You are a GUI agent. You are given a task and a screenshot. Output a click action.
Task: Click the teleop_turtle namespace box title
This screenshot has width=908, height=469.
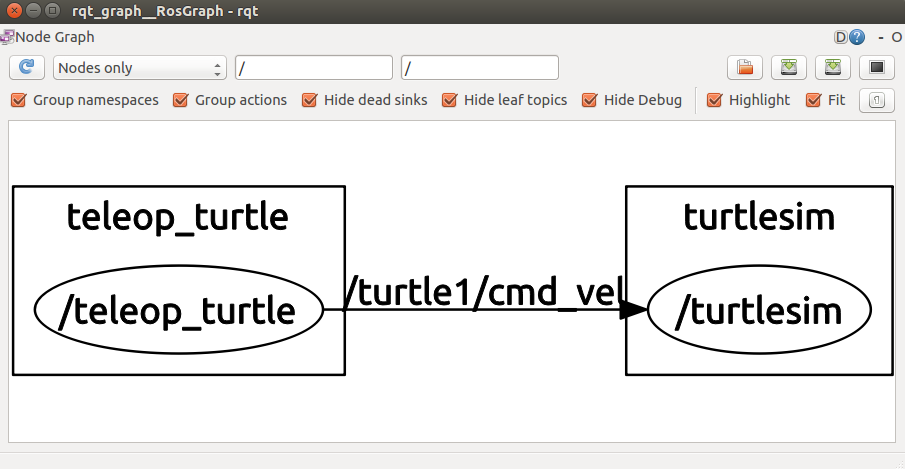[x=178, y=218]
